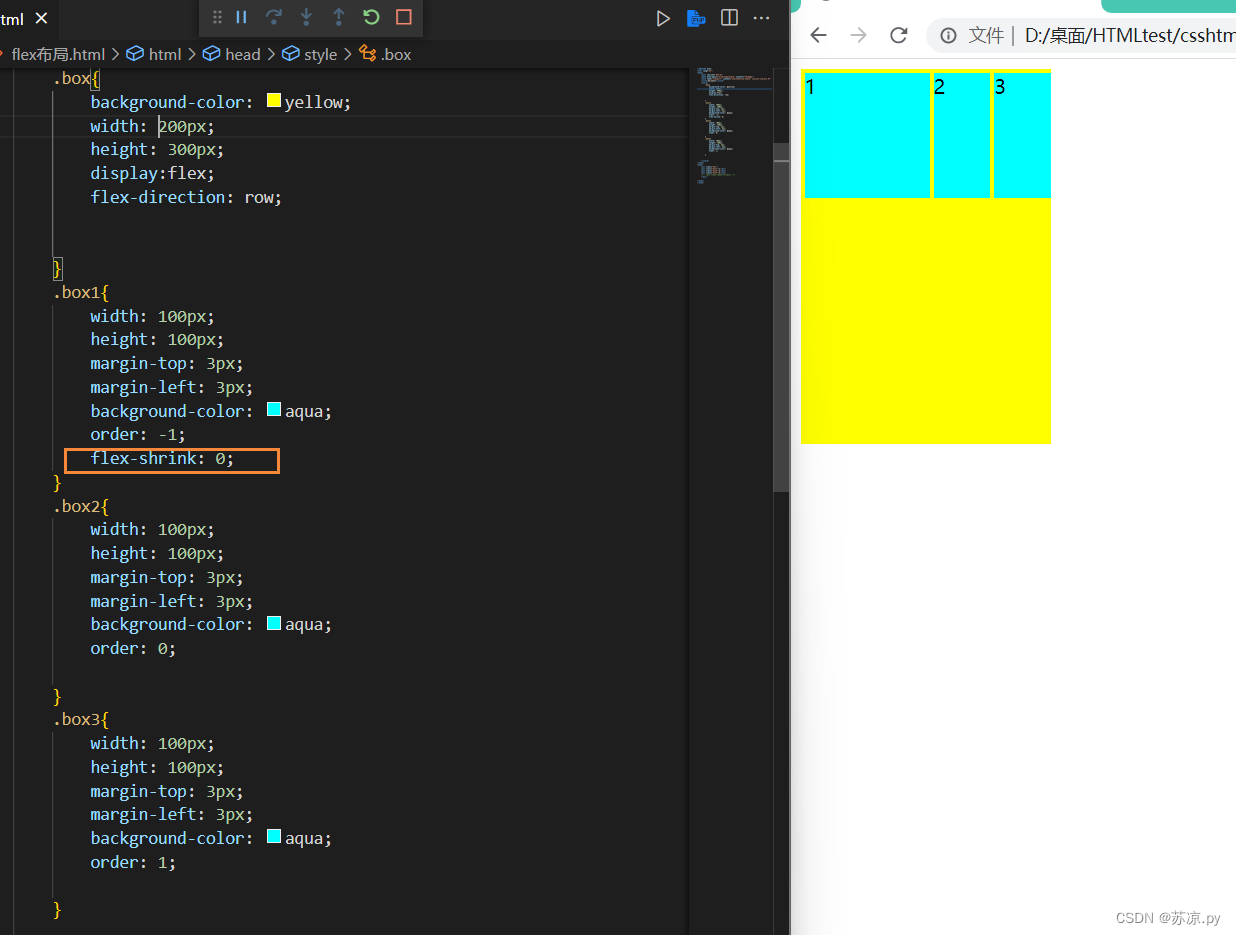Click aqua box 1 in browser
The width and height of the screenshot is (1236, 935).
(x=867, y=135)
